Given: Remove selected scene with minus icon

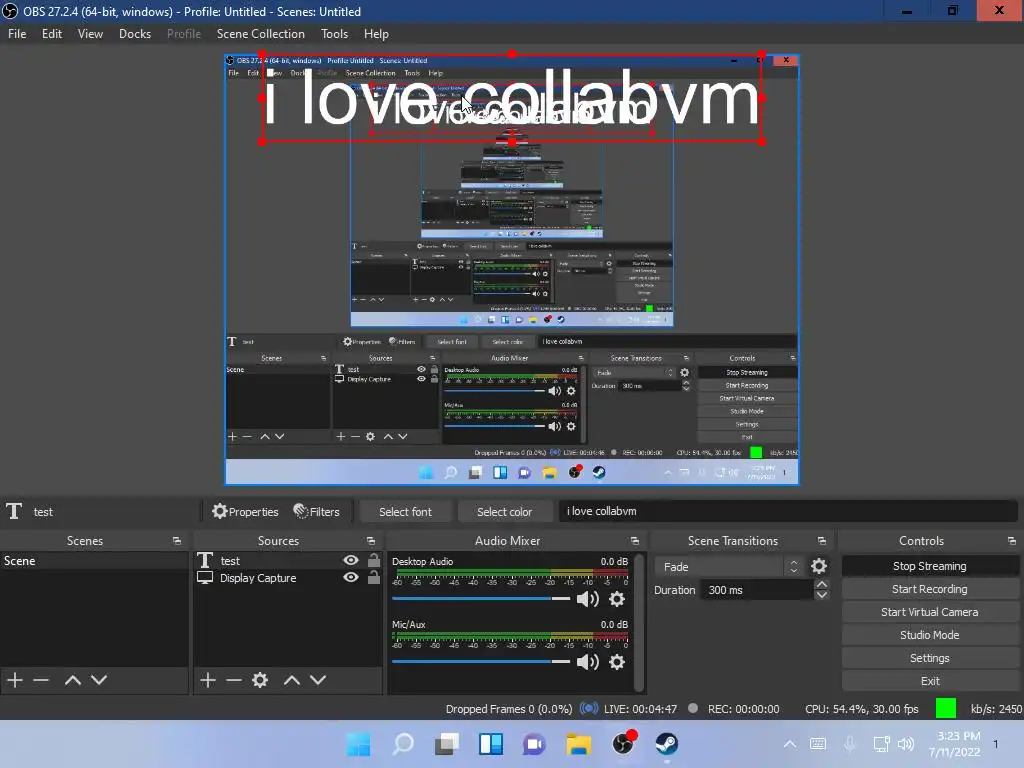Looking at the screenshot, I should [x=40, y=680].
